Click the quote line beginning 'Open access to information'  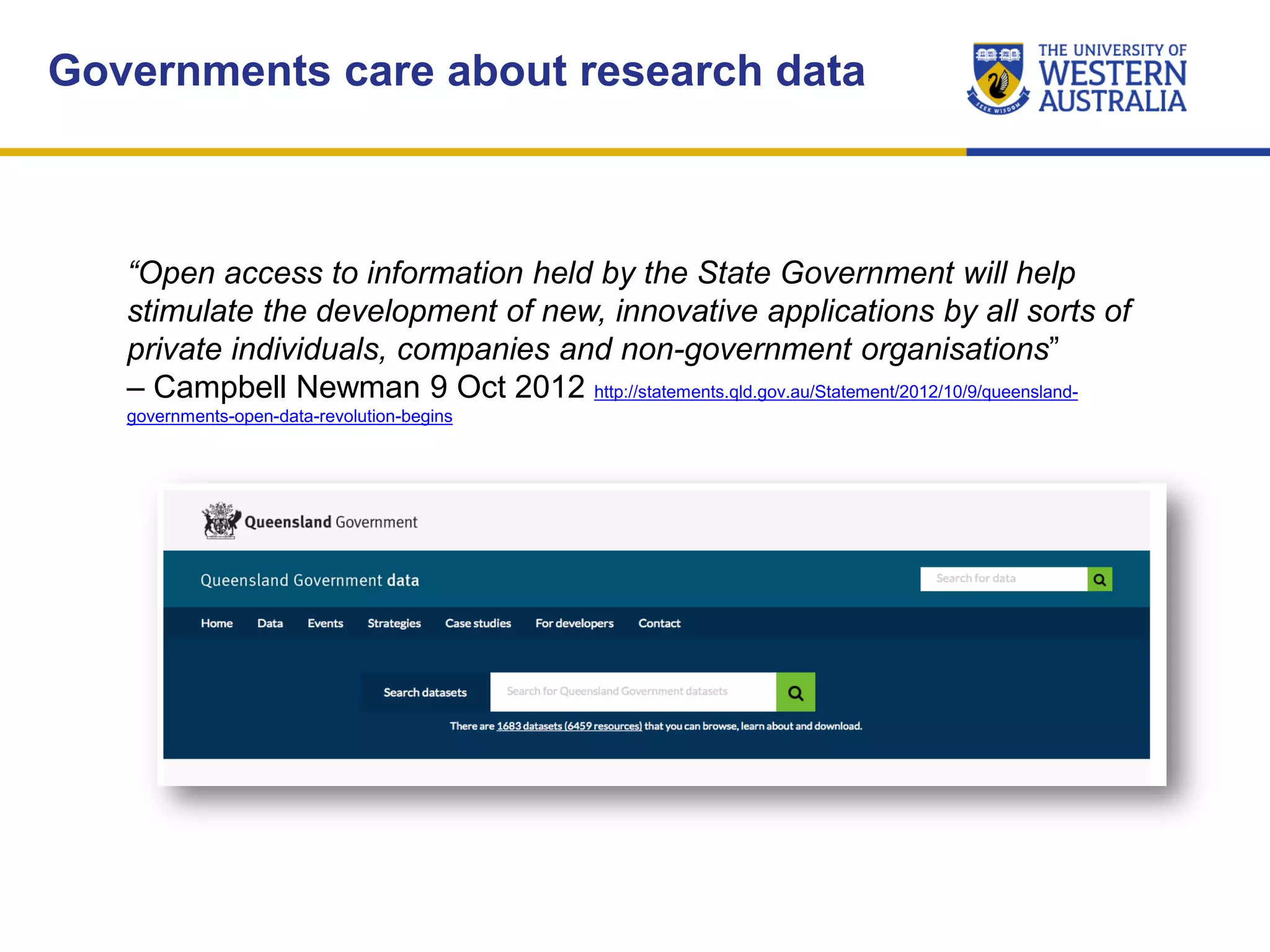coord(601,273)
